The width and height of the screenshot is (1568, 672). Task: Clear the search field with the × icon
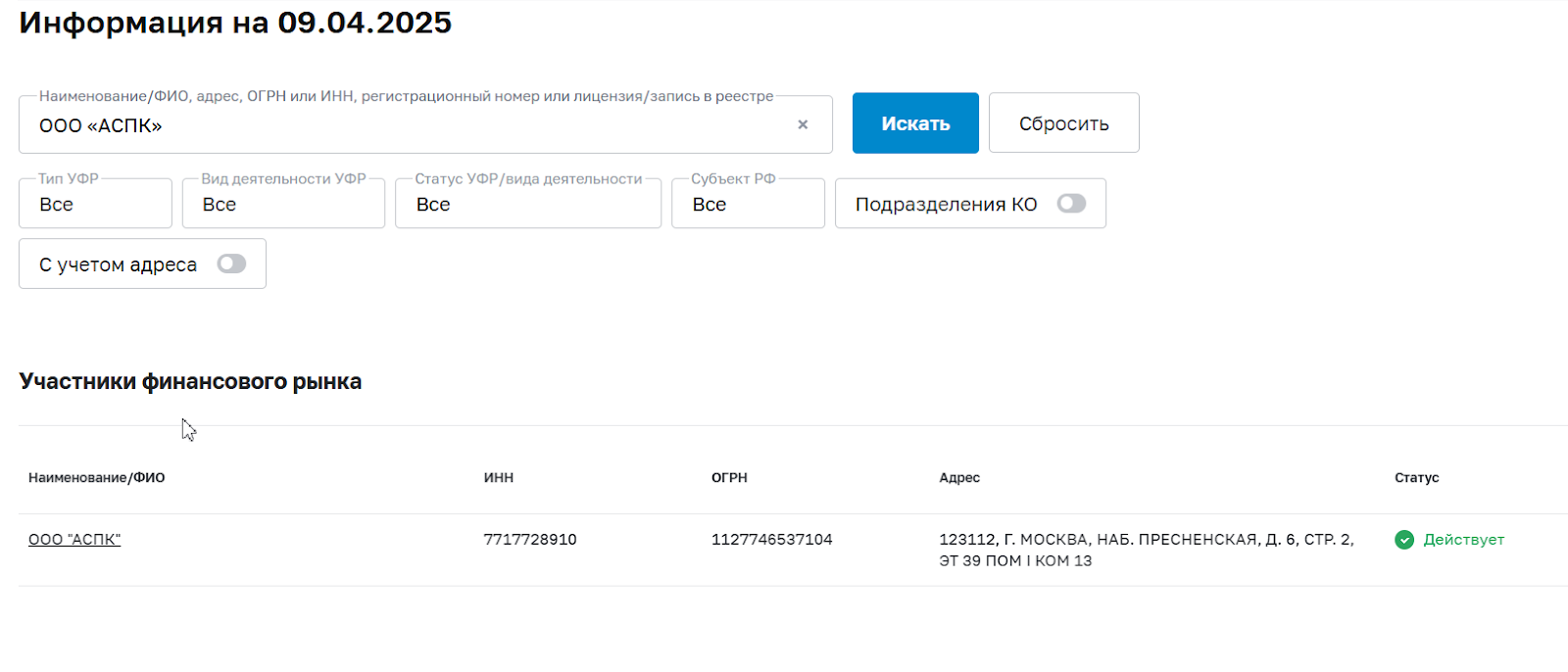[803, 124]
